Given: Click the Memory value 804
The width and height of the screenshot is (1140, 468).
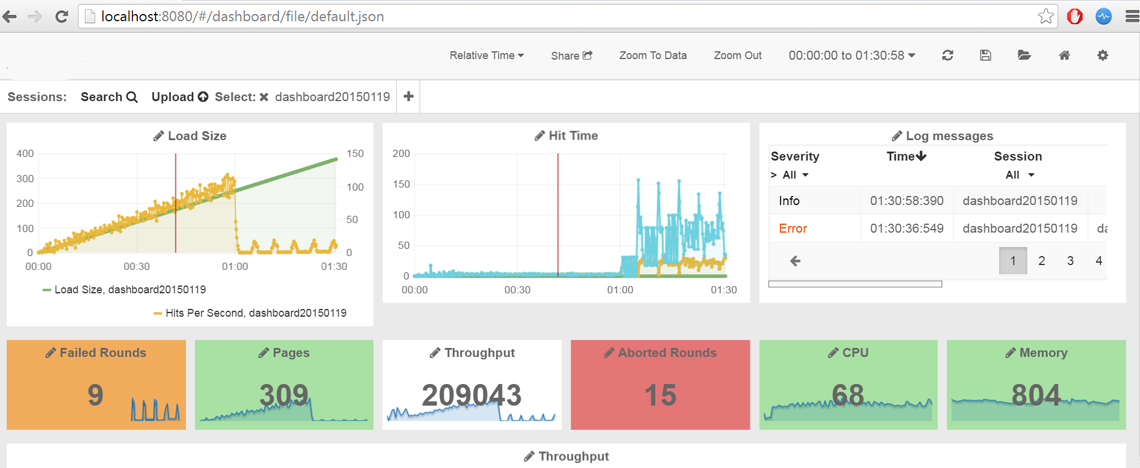Looking at the screenshot, I should [x=1036, y=395].
